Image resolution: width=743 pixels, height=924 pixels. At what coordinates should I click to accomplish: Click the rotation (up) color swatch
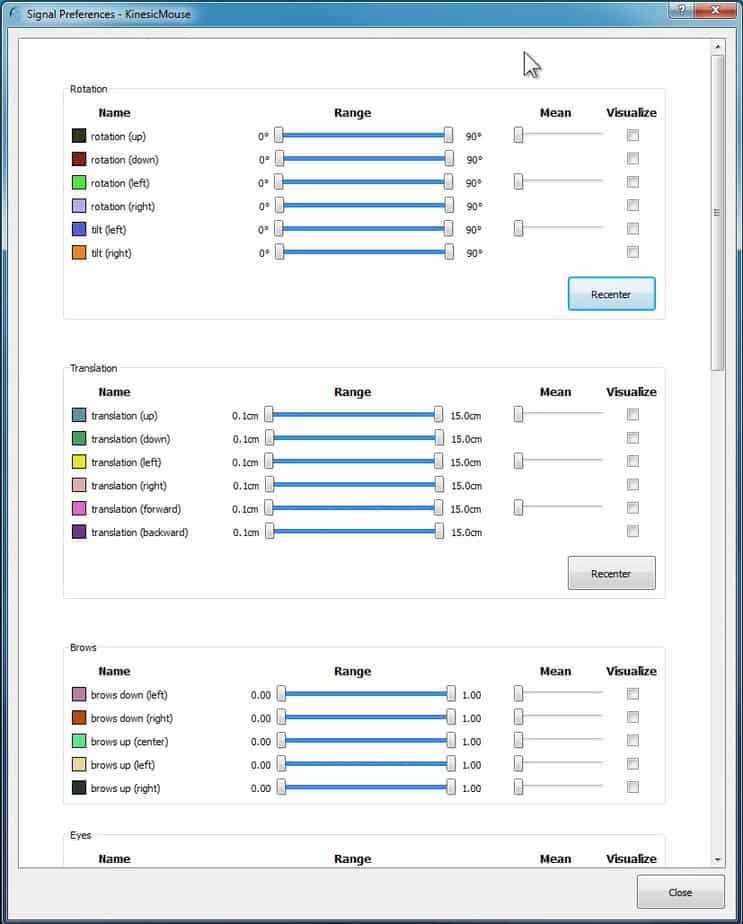(x=79, y=136)
